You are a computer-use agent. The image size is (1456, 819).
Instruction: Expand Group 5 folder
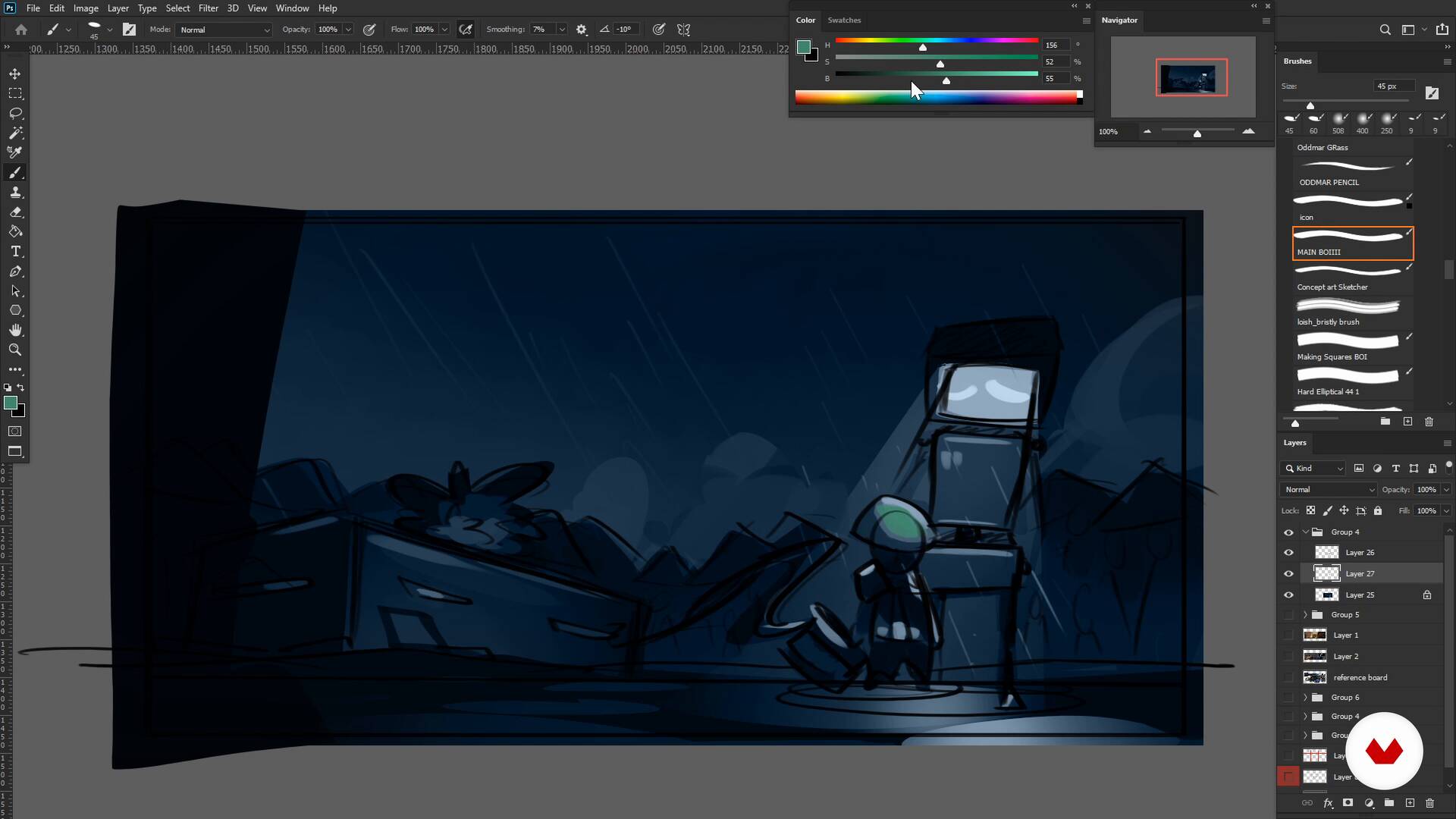1305,615
